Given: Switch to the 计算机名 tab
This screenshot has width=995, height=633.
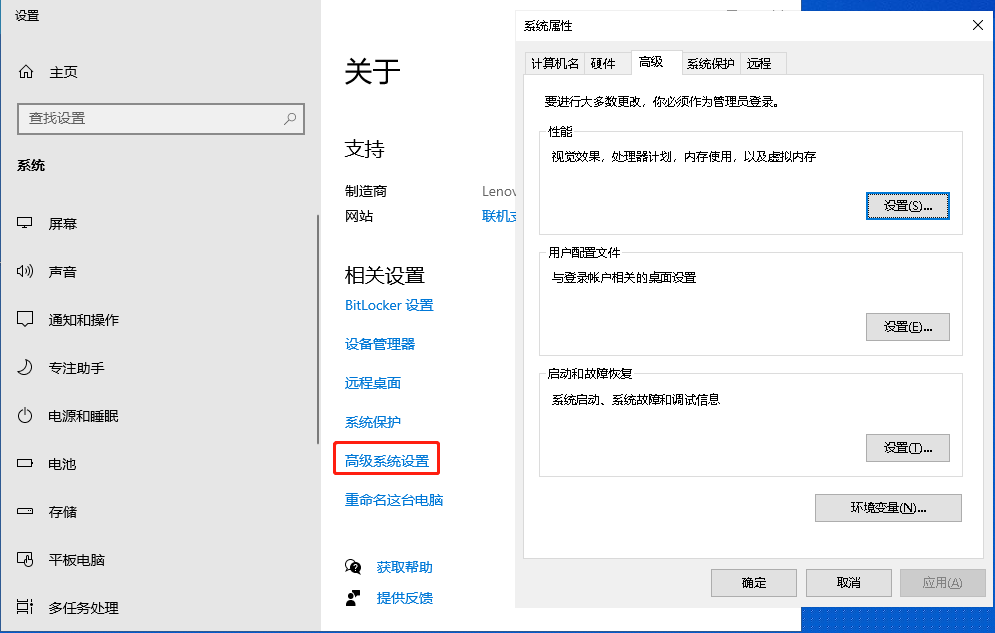Looking at the screenshot, I should coord(553,63).
